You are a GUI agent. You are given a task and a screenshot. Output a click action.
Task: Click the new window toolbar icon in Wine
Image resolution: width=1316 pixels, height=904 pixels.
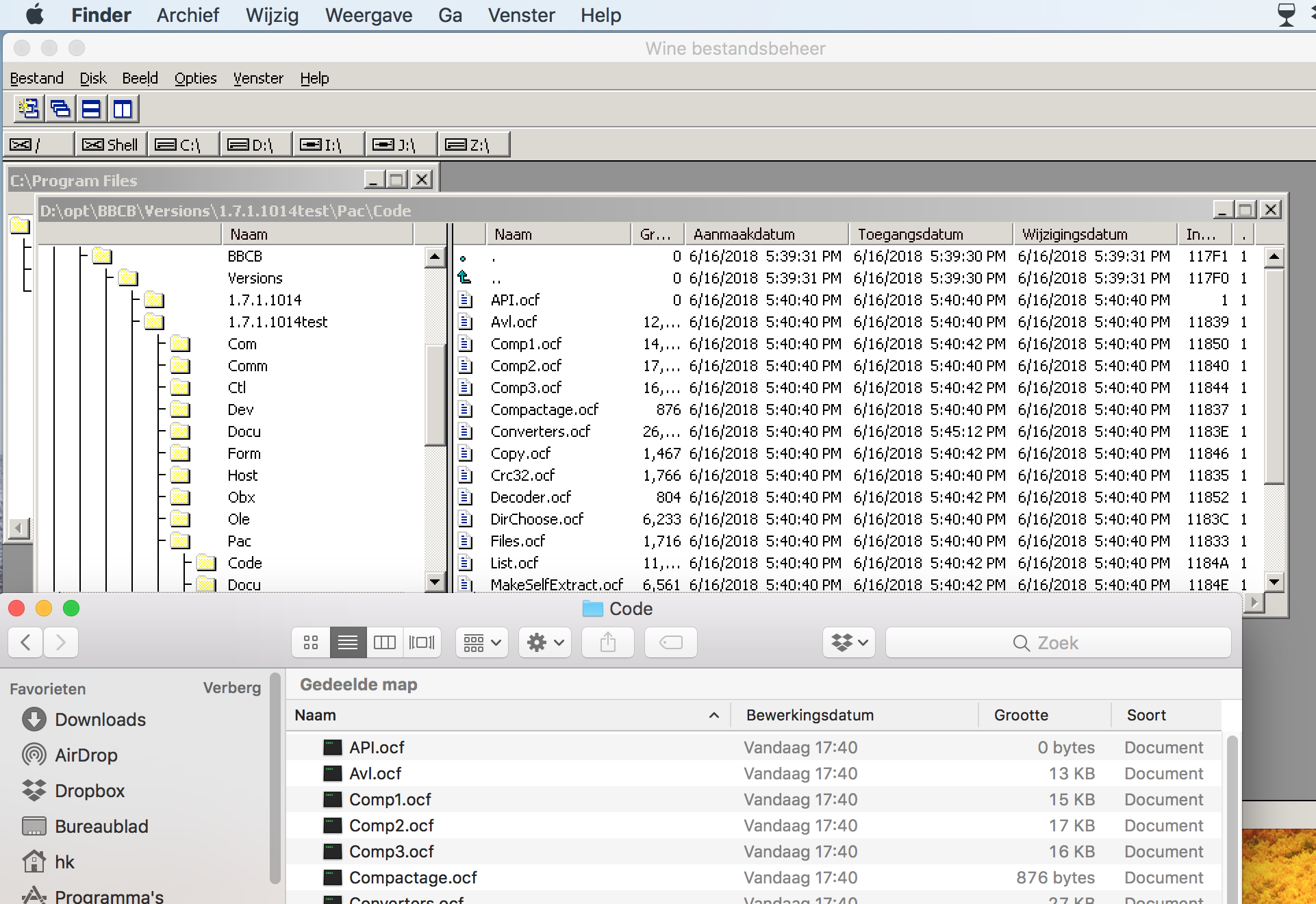[29, 109]
